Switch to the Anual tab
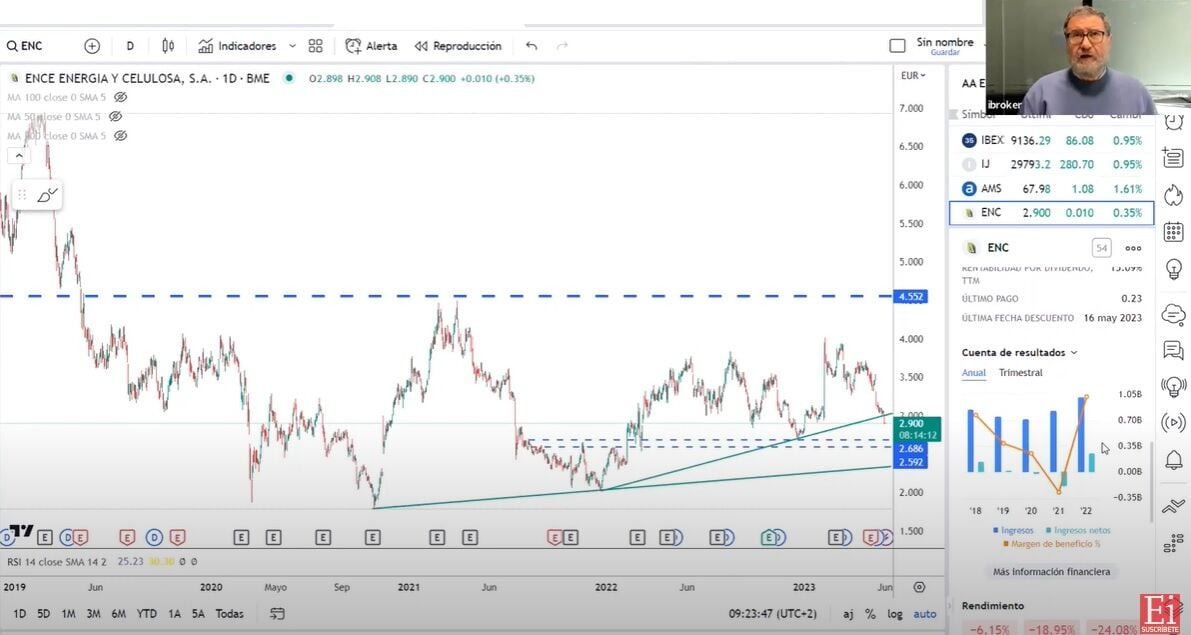 pos(973,373)
